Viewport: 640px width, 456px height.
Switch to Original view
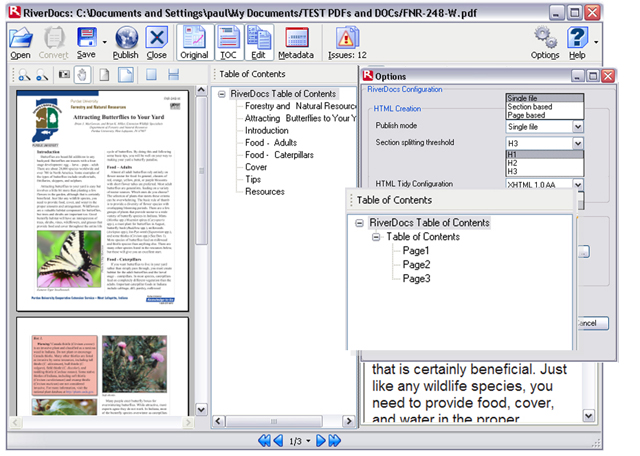coord(194,43)
